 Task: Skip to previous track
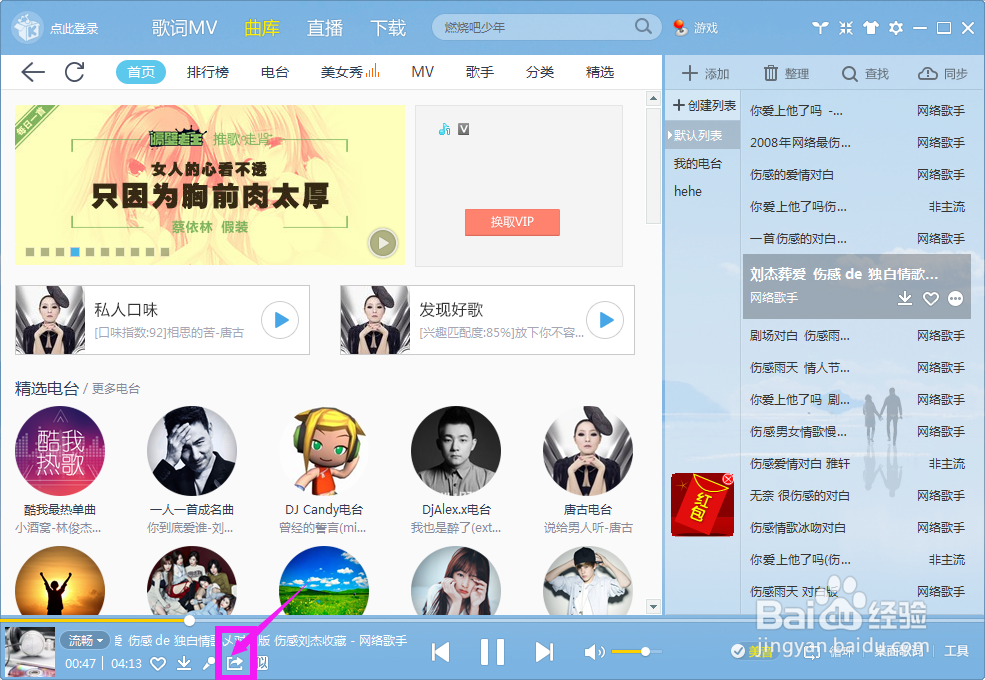pos(440,652)
